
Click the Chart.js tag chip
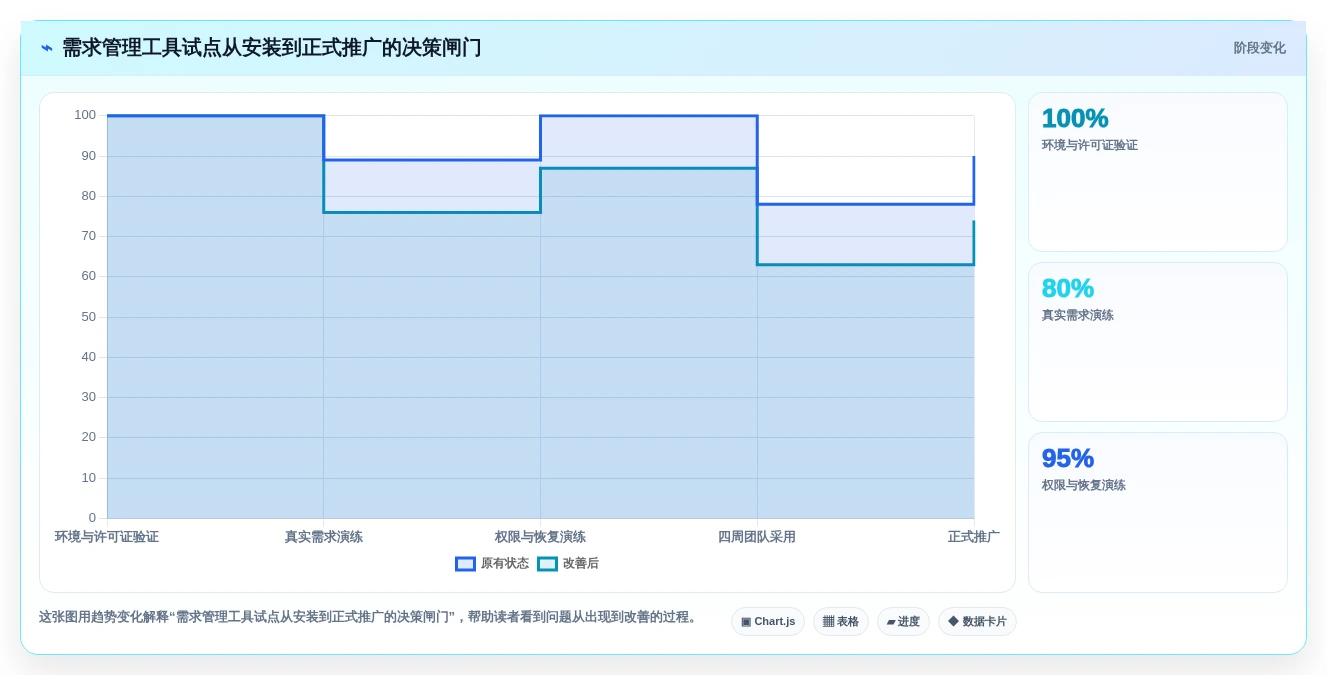pos(768,622)
